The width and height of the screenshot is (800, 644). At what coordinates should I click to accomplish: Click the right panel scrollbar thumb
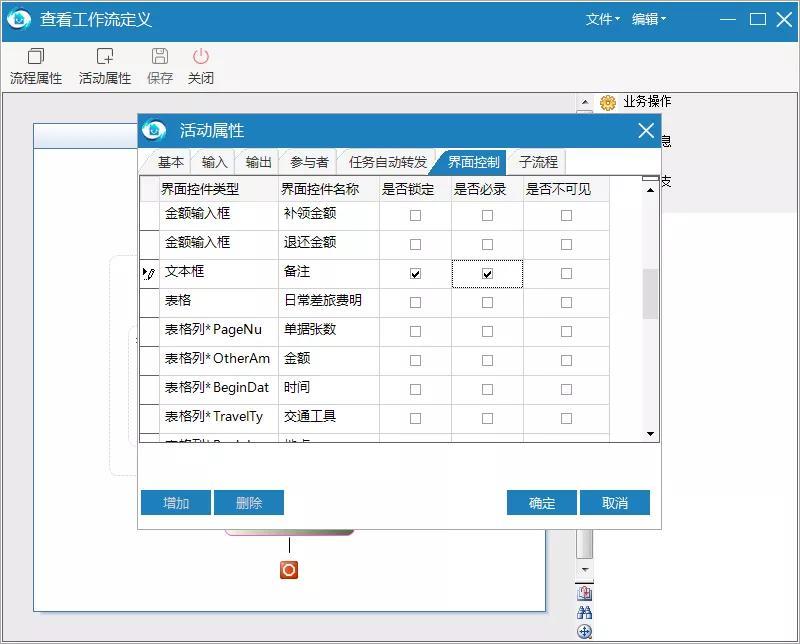[x=585, y=544]
